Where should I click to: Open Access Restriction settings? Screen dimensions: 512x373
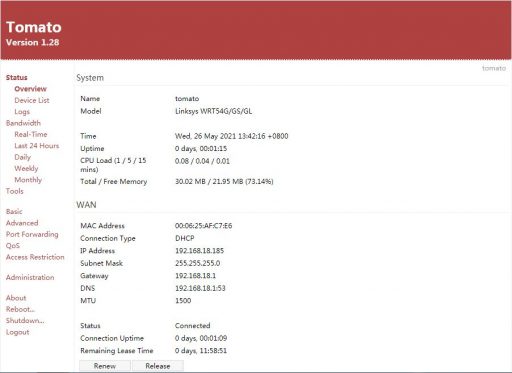35,257
